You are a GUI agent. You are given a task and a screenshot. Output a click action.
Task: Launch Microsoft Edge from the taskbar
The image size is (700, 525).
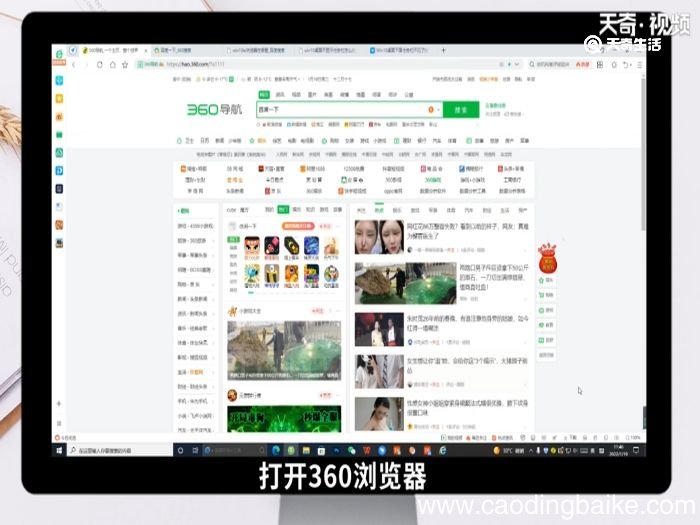point(276,450)
